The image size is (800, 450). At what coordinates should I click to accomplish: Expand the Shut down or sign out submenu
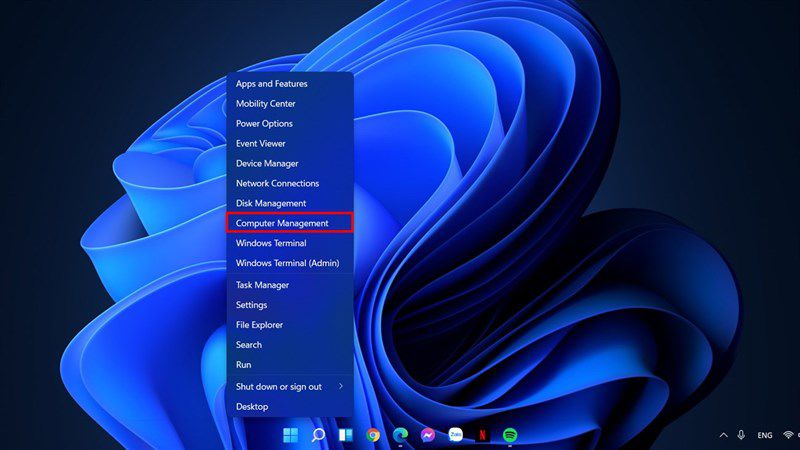290,387
